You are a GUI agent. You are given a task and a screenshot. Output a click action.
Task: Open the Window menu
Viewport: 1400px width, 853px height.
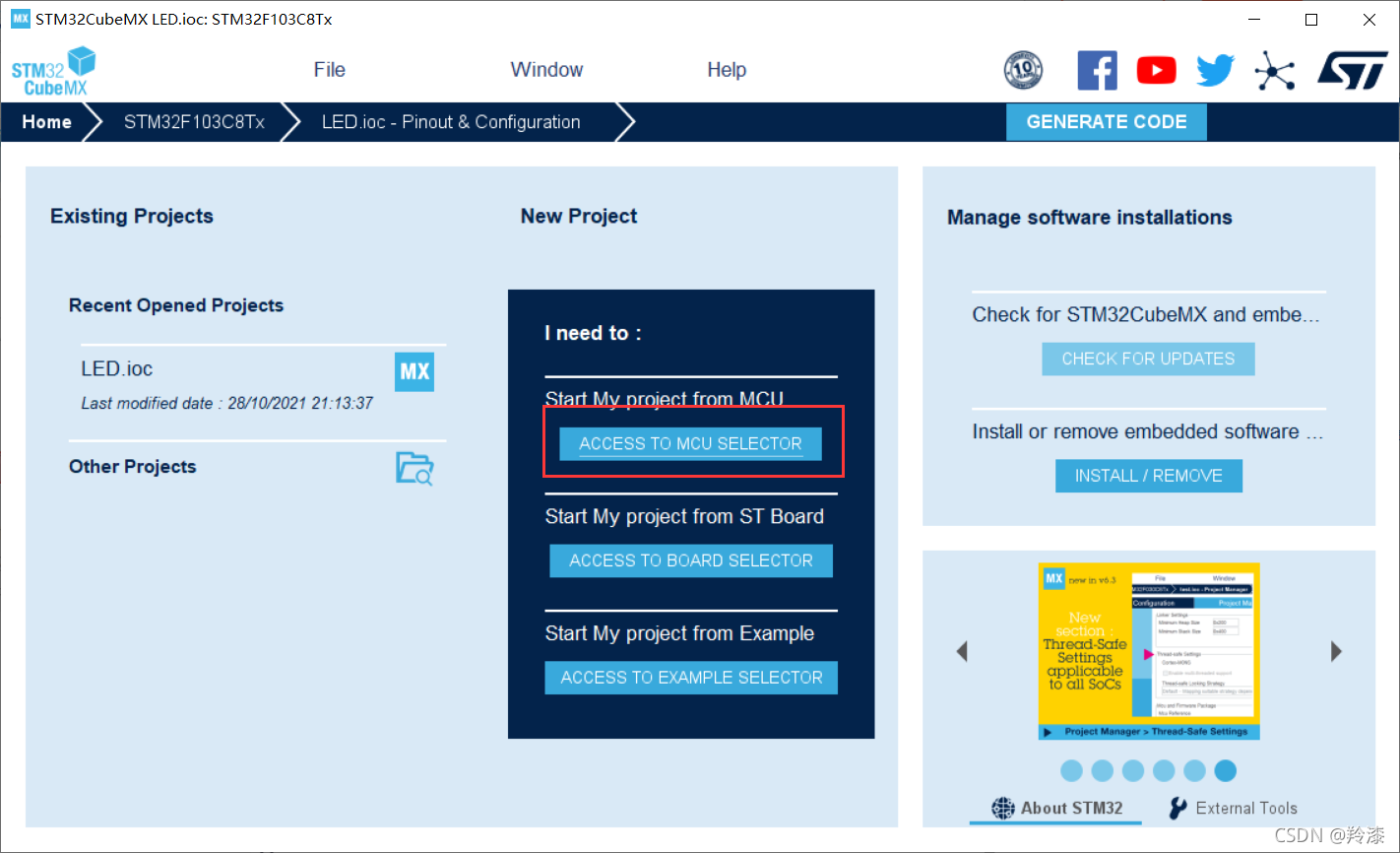[546, 70]
